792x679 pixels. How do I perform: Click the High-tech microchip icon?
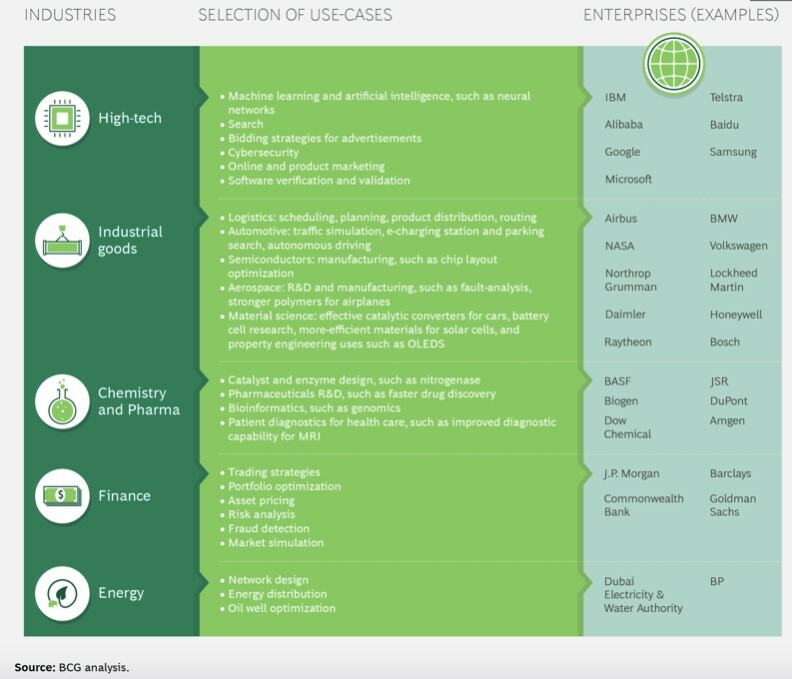pos(62,118)
